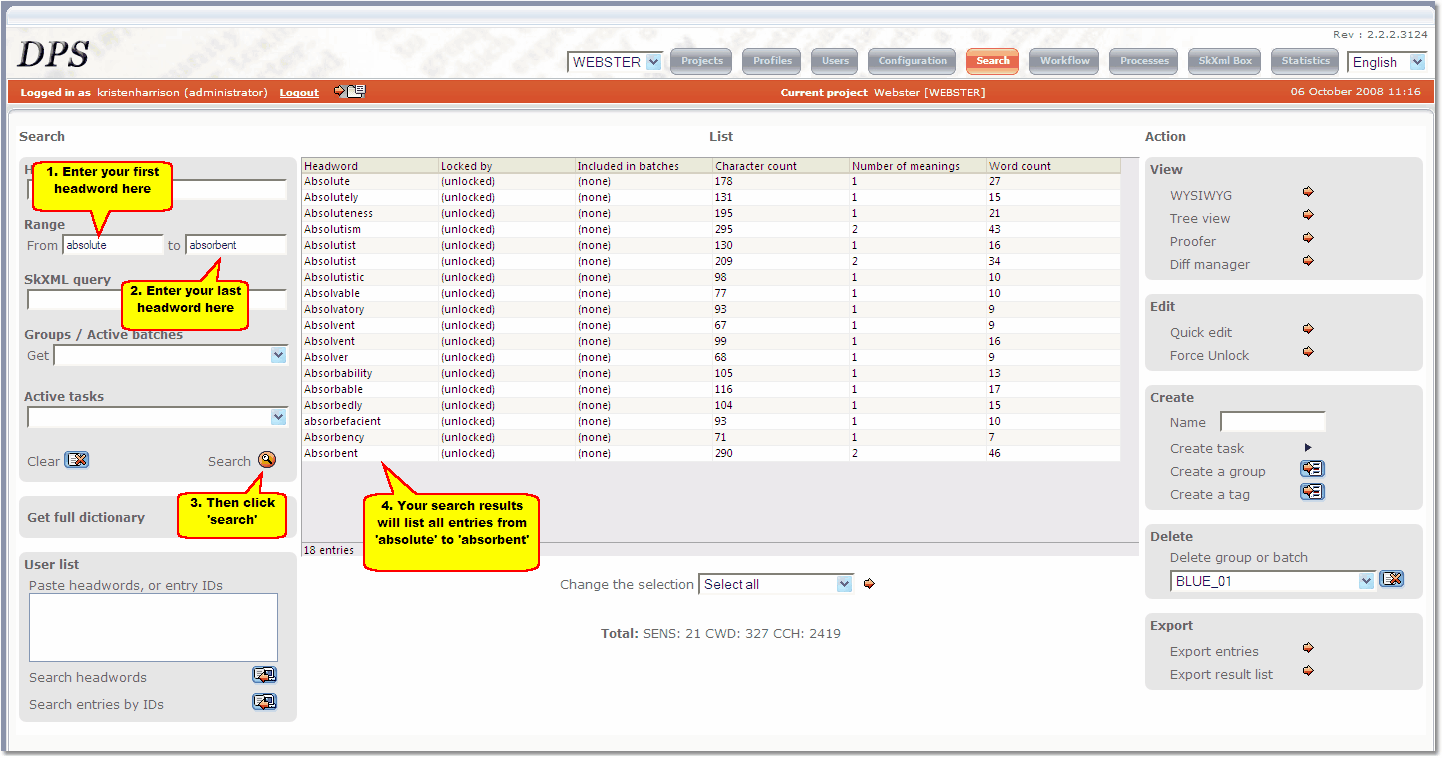Sort by Locked by column header
Screen dimensions: 1442x758
click(x=507, y=166)
